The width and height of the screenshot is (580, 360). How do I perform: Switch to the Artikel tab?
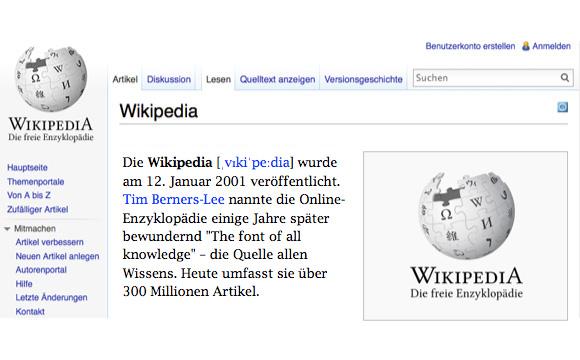click(x=125, y=79)
